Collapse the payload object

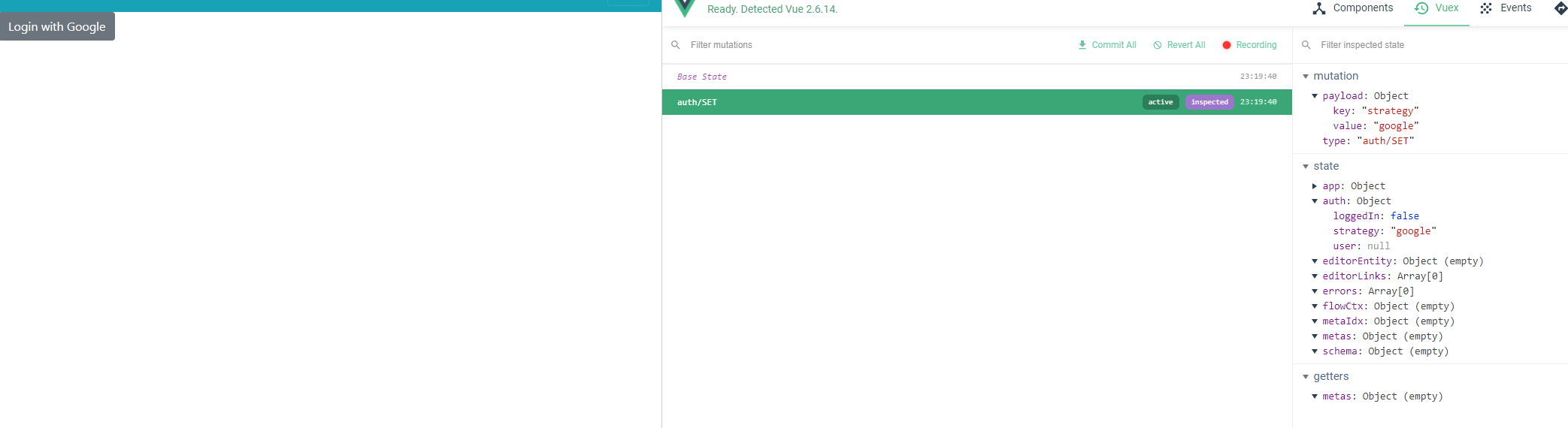(x=1315, y=96)
